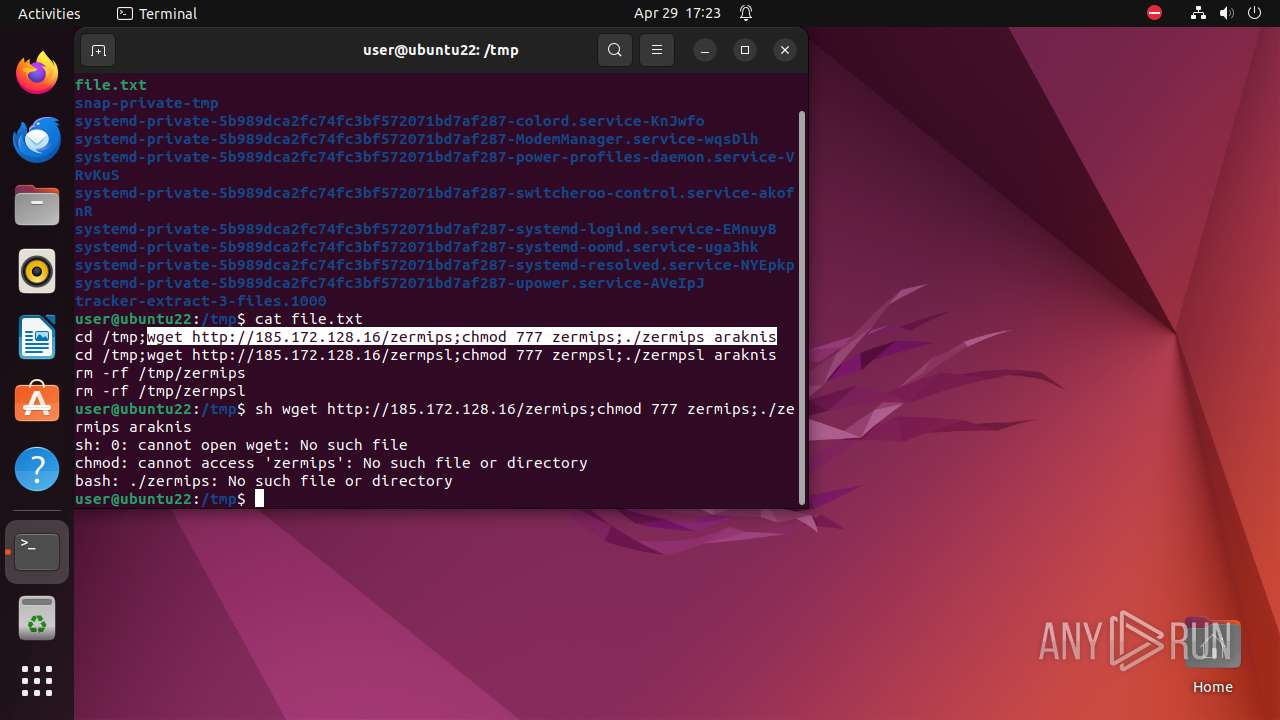Minimize the terminal window

point(704,50)
